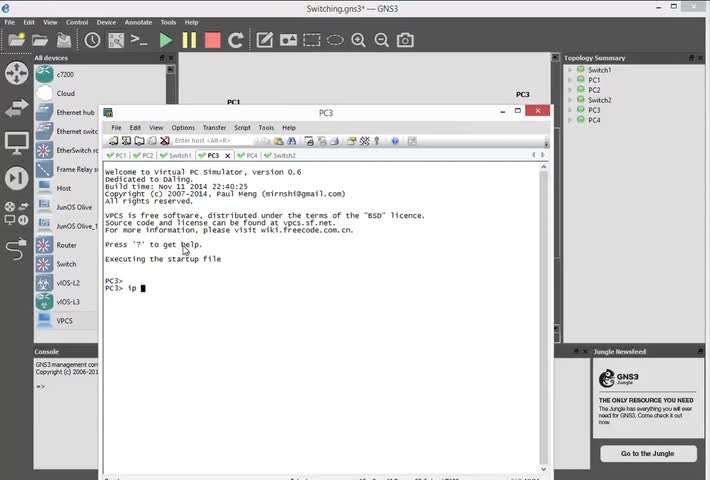Click the SecureCRT Quick Connect icon
This screenshot has width=710, height=480.
tap(126, 141)
